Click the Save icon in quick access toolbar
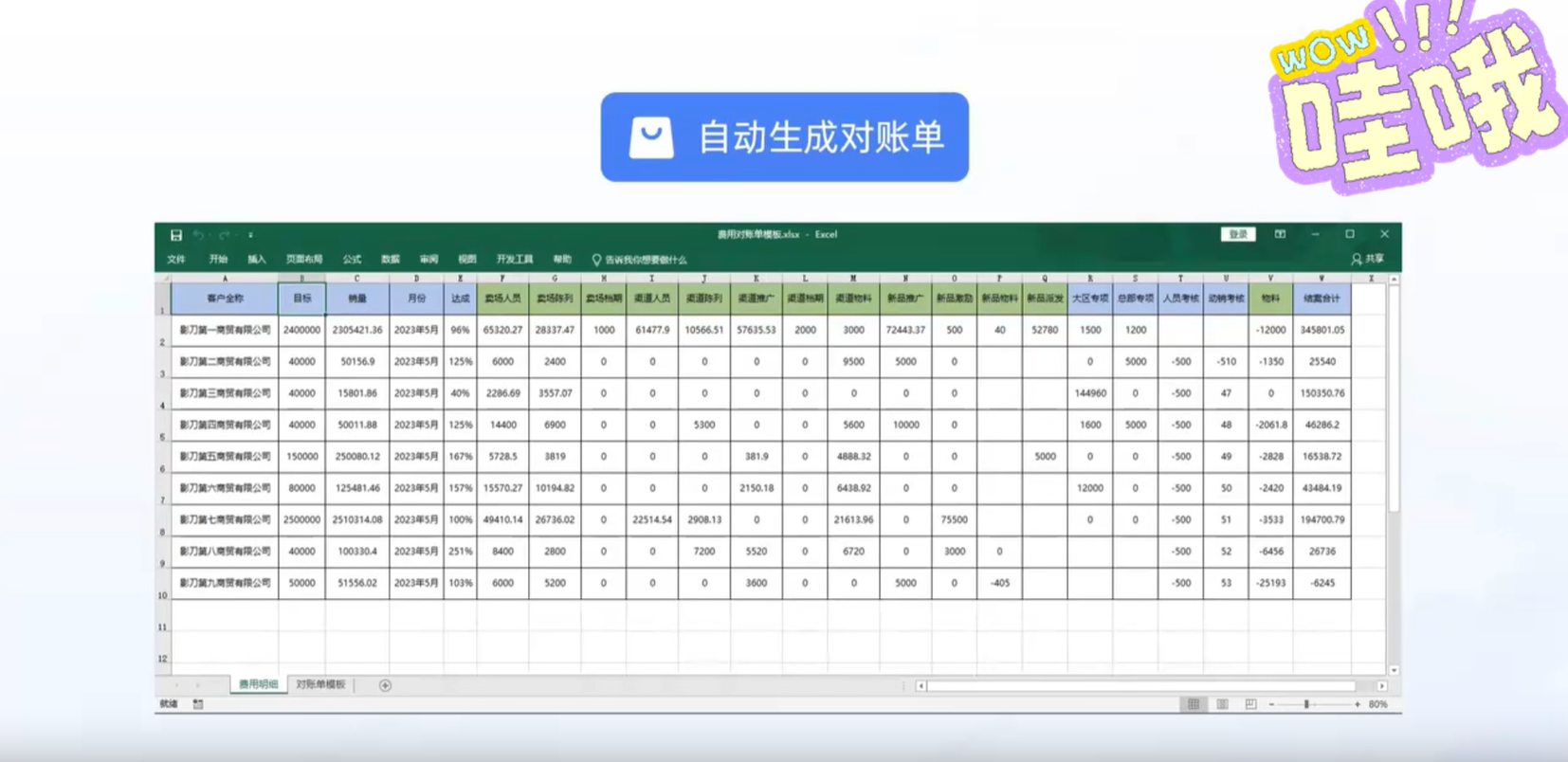 [176, 235]
